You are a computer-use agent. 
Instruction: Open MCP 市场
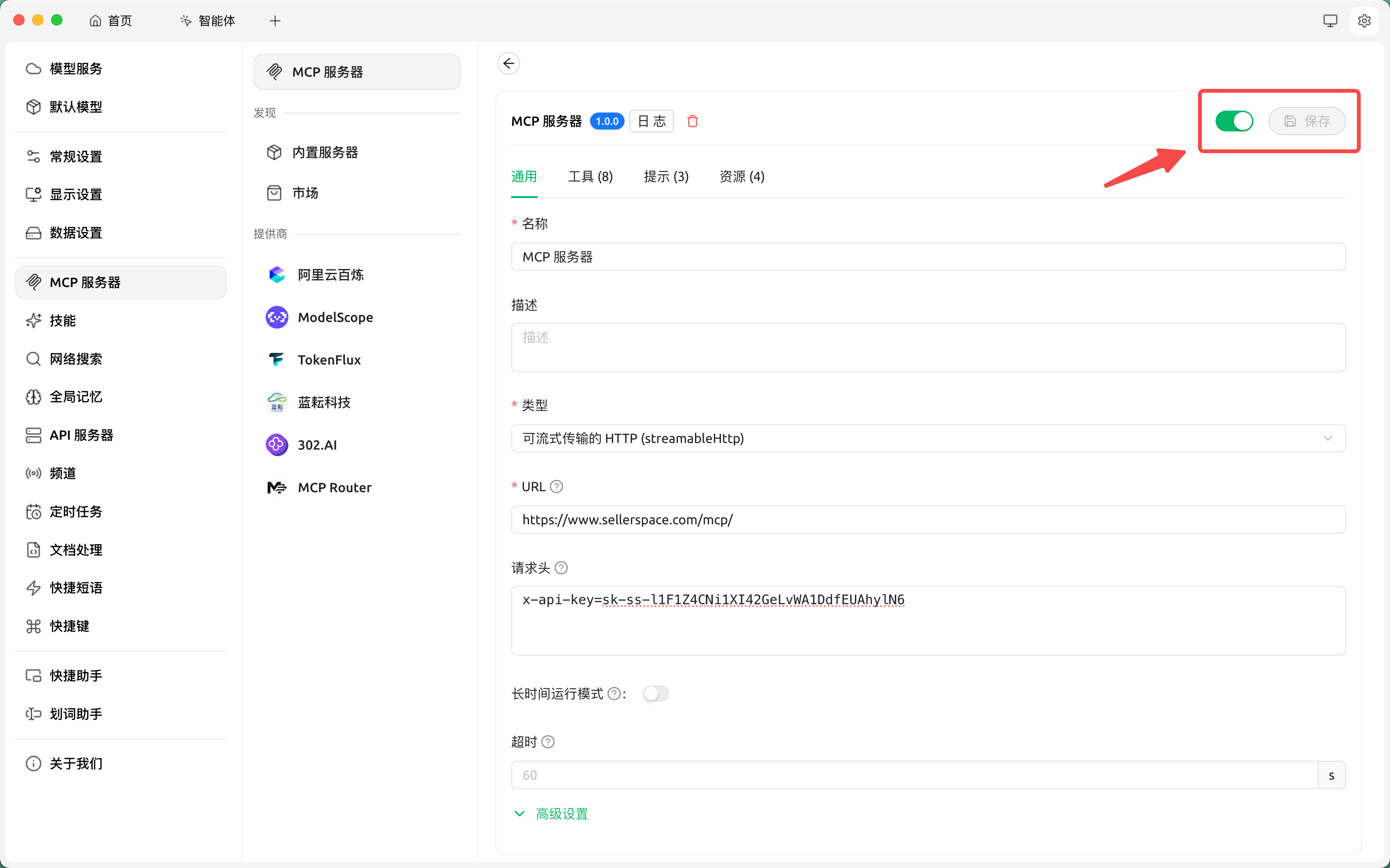[x=357, y=193]
